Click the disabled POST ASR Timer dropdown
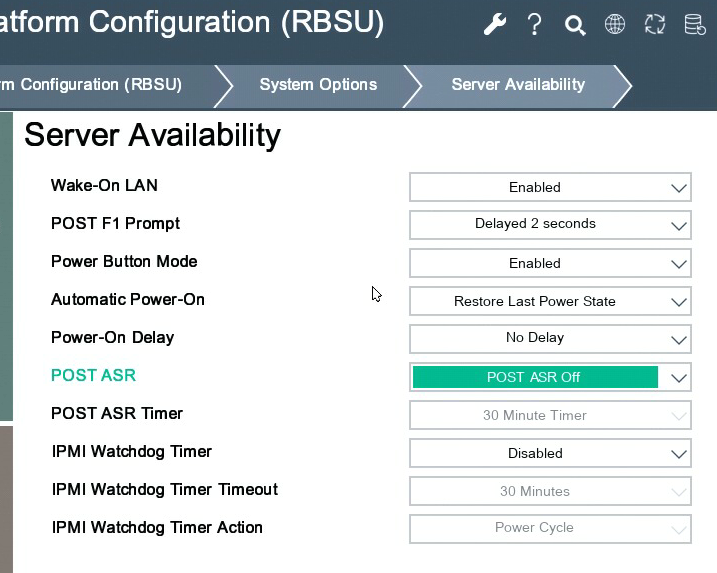Image resolution: width=717 pixels, height=573 pixels. pos(550,415)
